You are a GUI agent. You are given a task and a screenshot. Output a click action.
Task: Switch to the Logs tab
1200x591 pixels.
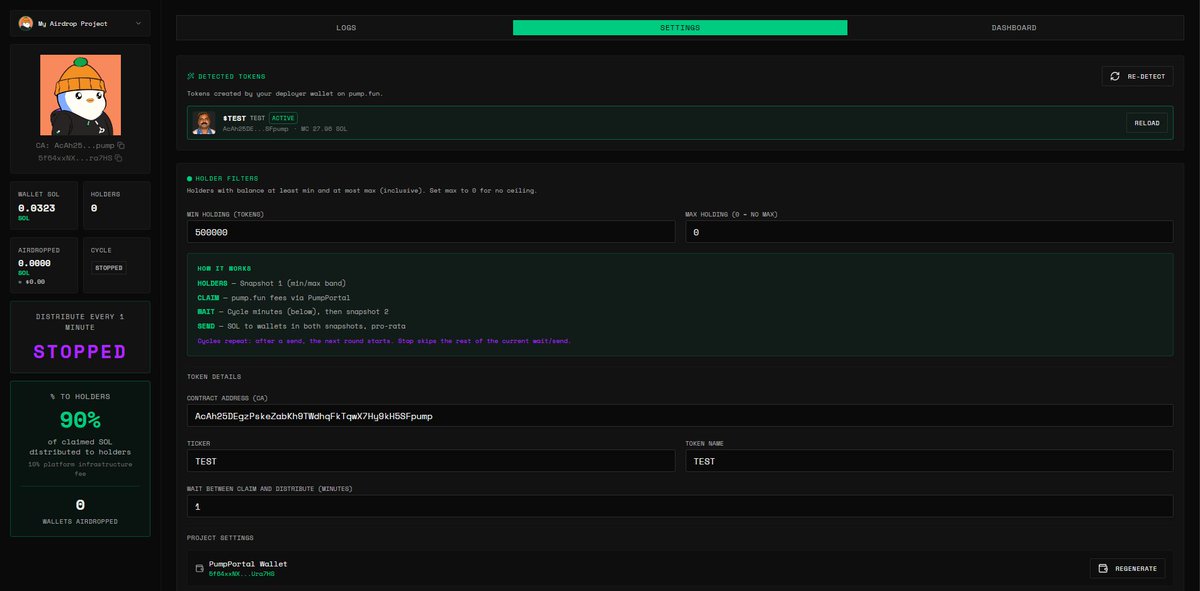[x=345, y=28]
